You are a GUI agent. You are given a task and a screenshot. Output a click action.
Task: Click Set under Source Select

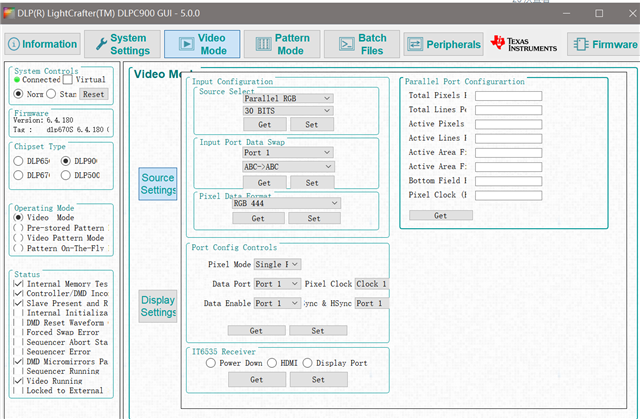coord(312,124)
